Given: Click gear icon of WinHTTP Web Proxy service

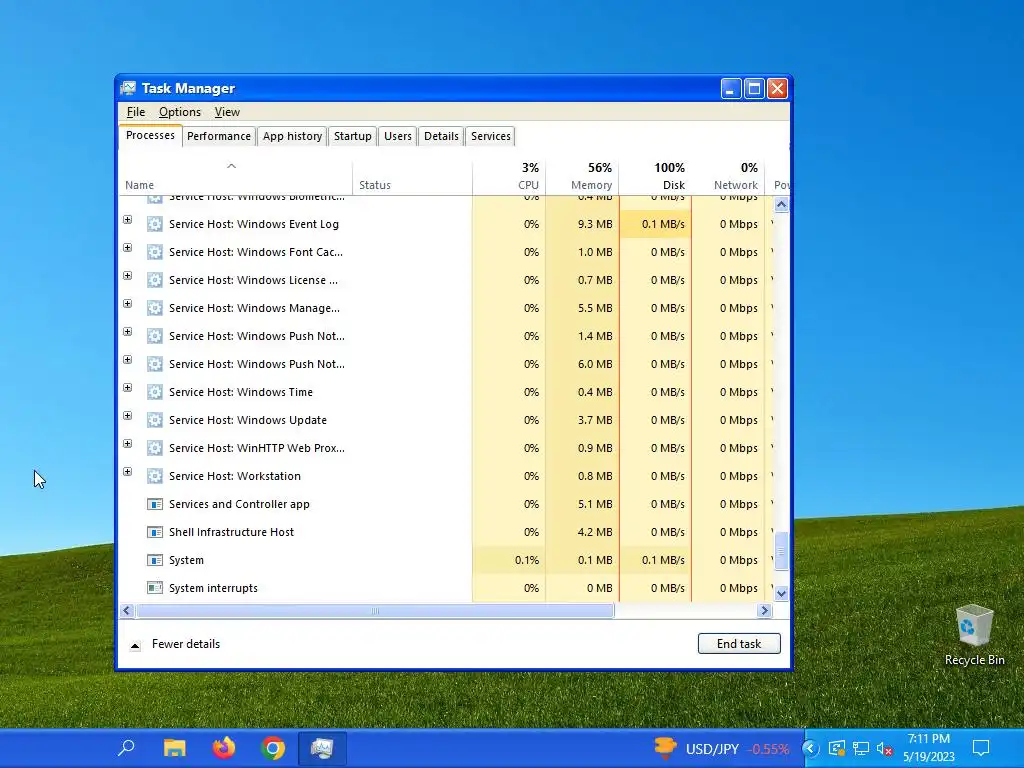Looking at the screenshot, I should [155, 448].
